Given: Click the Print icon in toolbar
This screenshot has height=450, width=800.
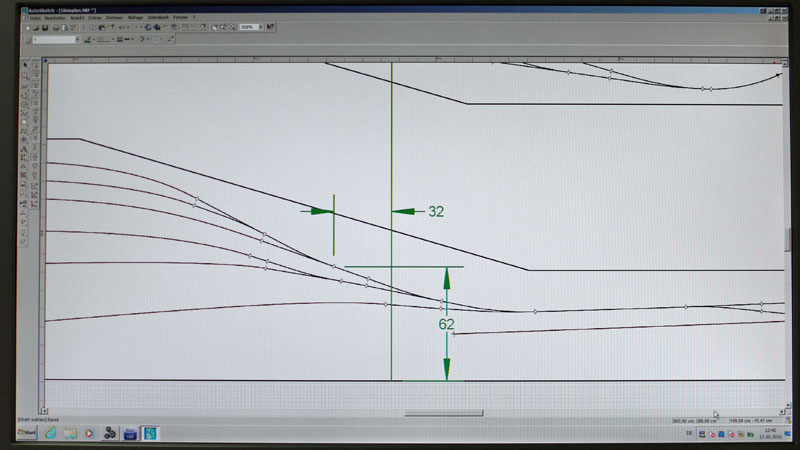Looking at the screenshot, I should point(58,27).
